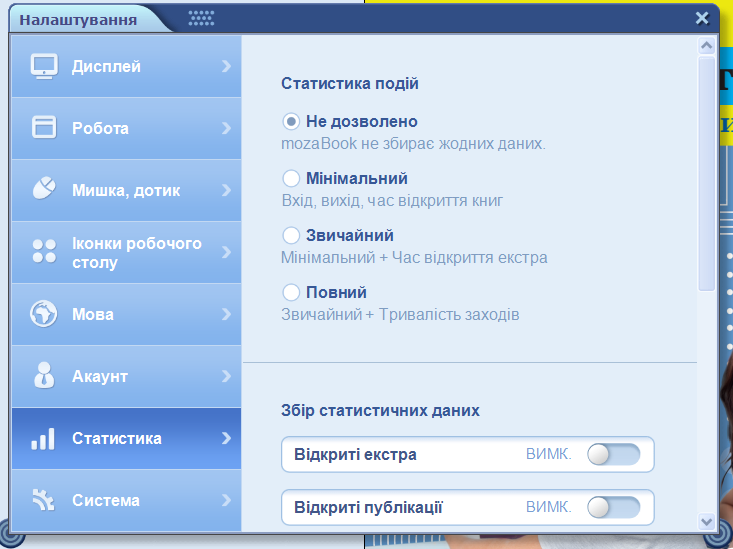733x549 pixels.
Task: Toggle the Відкриті екстра switch
Action: coord(613,455)
